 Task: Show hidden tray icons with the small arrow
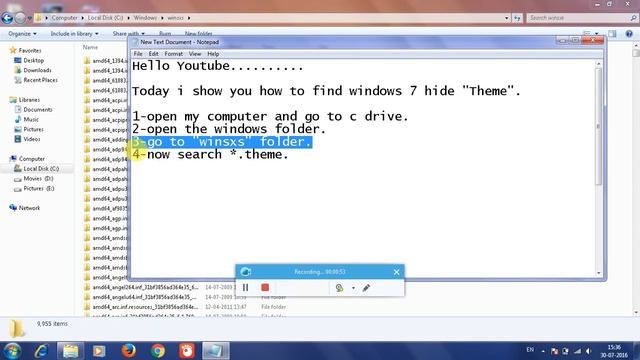point(543,351)
